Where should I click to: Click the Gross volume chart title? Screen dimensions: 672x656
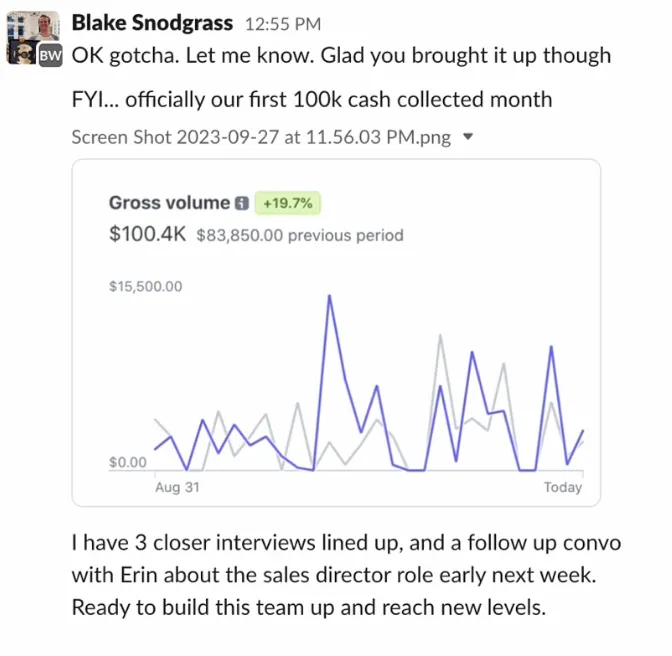pyautogui.click(x=169, y=203)
